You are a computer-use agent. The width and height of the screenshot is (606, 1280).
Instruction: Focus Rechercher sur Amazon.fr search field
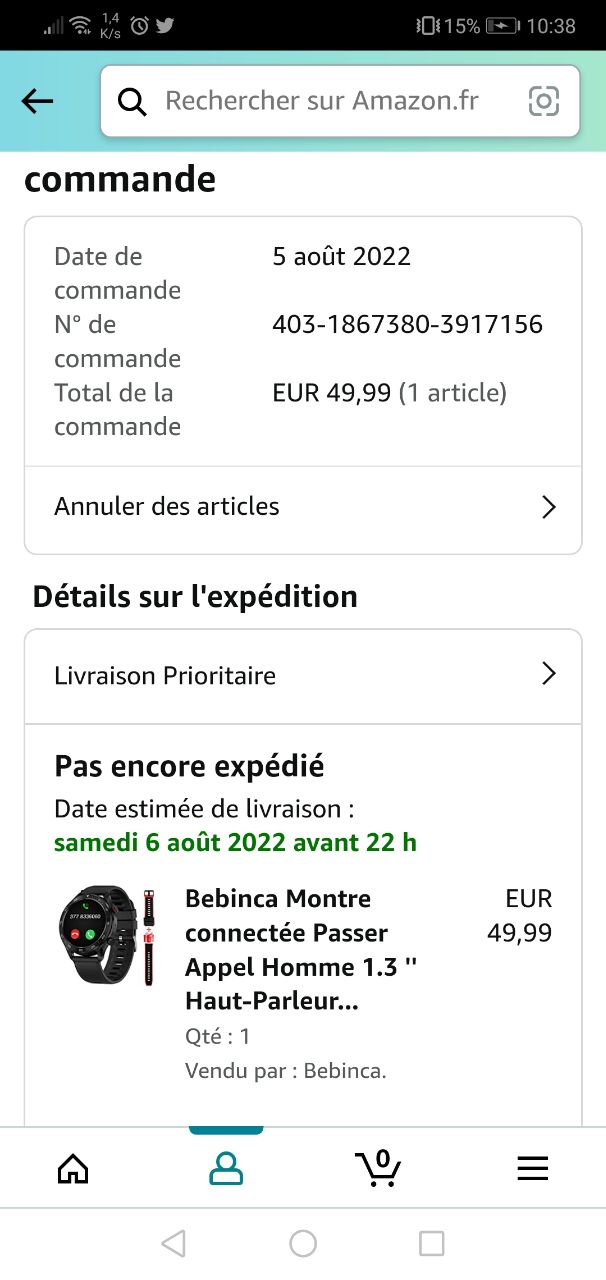pos(322,101)
